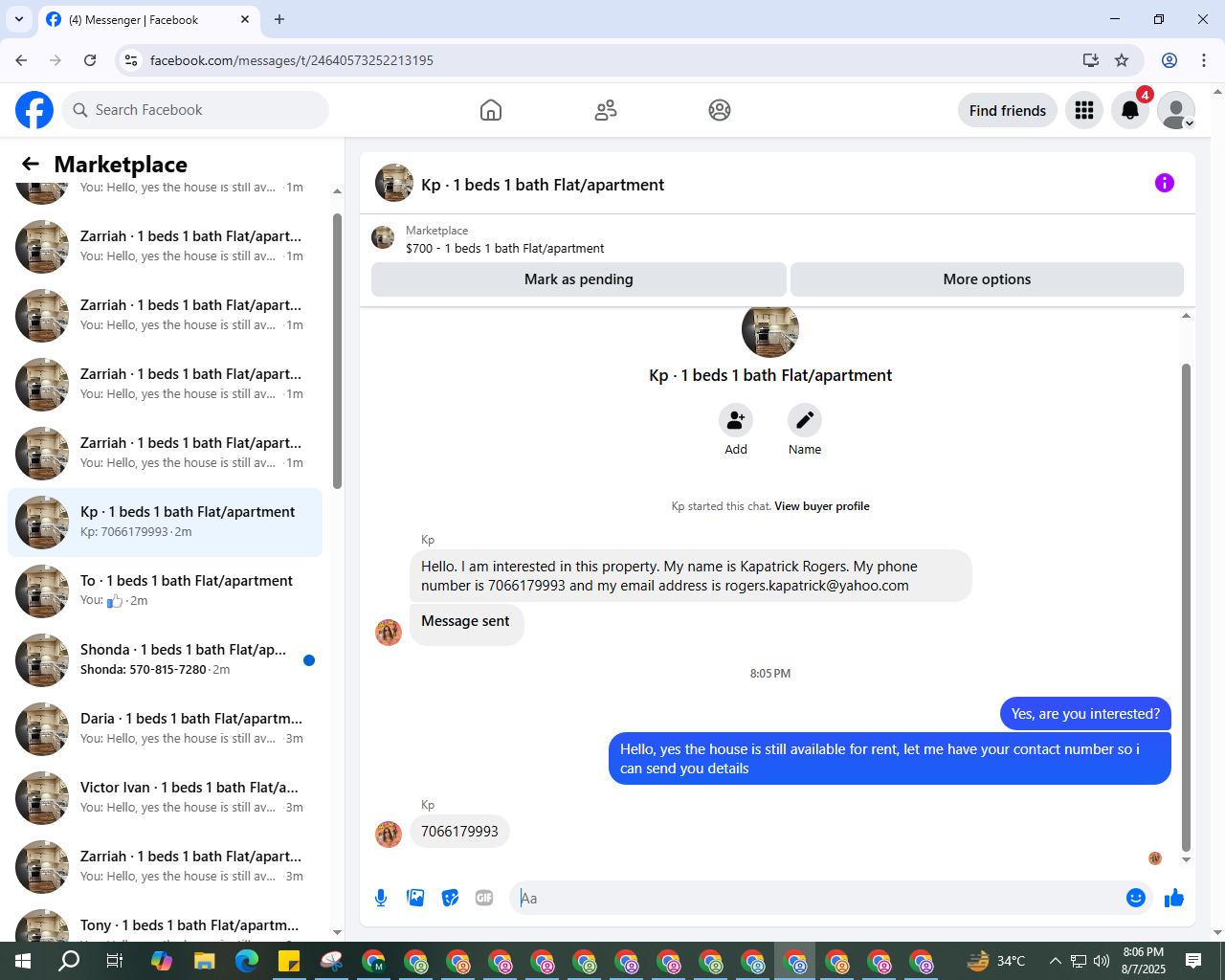Choose a sticker icon
Image resolution: width=1225 pixels, height=980 pixels.
(x=450, y=898)
